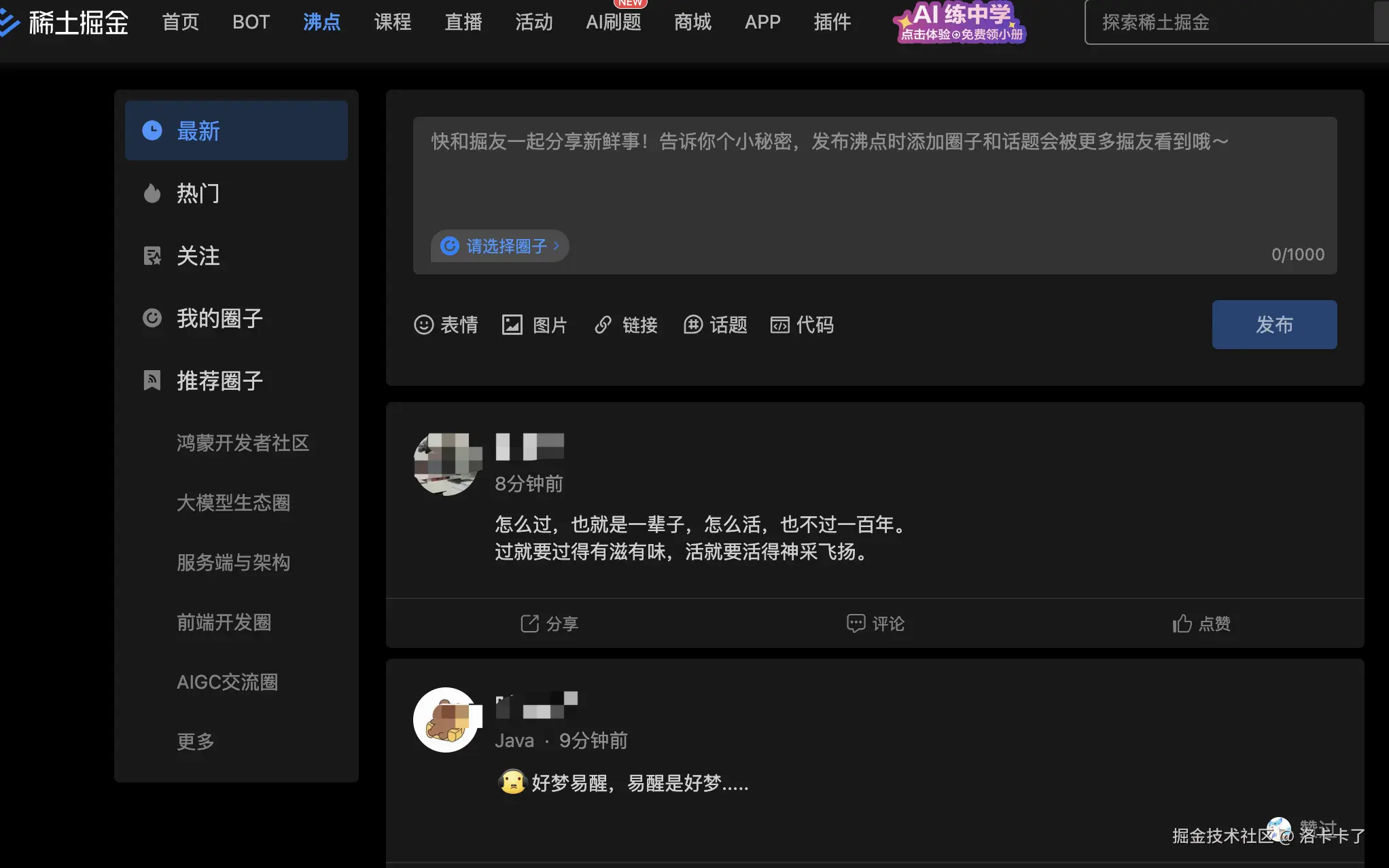Add a topic with the 话题 icon
The height and width of the screenshot is (868, 1389).
(x=692, y=325)
